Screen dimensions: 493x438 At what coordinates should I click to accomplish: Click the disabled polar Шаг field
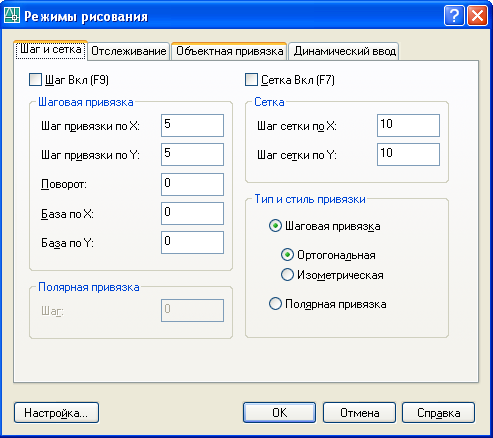click(192, 310)
